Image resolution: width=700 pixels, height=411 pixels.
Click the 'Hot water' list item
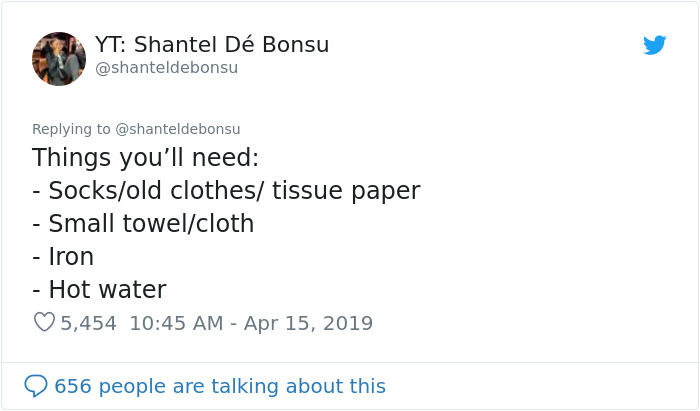point(107,290)
